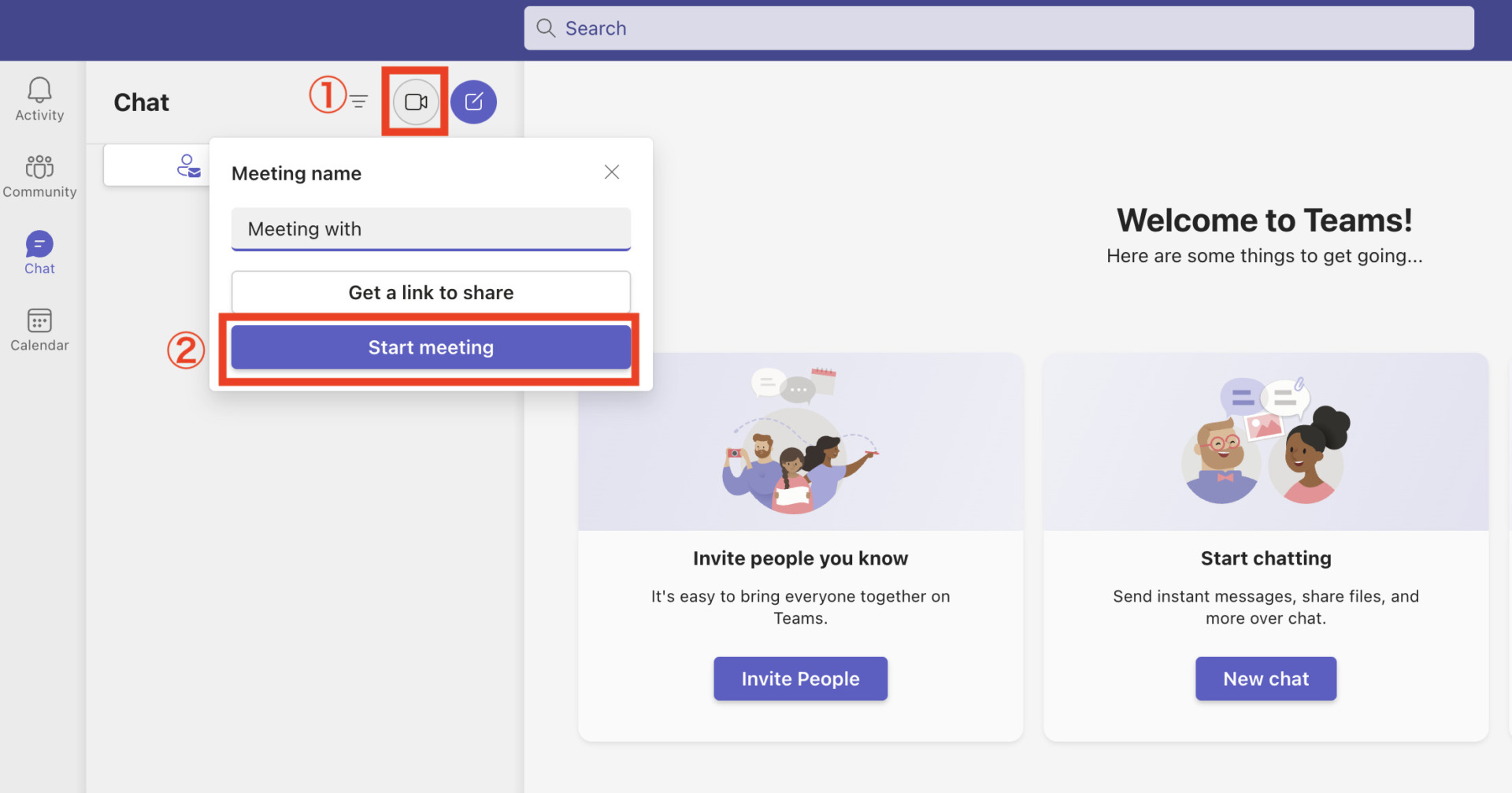The height and width of the screenshot is (793, 1512).
Task: Dismiss the Meeting name dialog
Action: (612, 172)
